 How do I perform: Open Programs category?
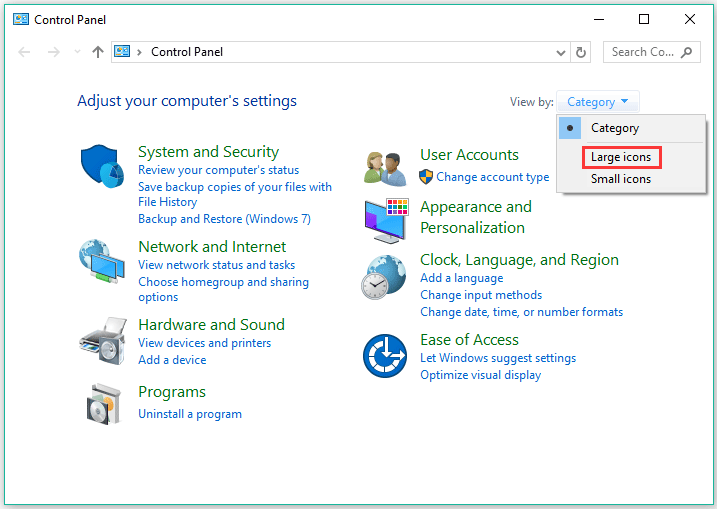pyautogui.click(x=172, y=392)
